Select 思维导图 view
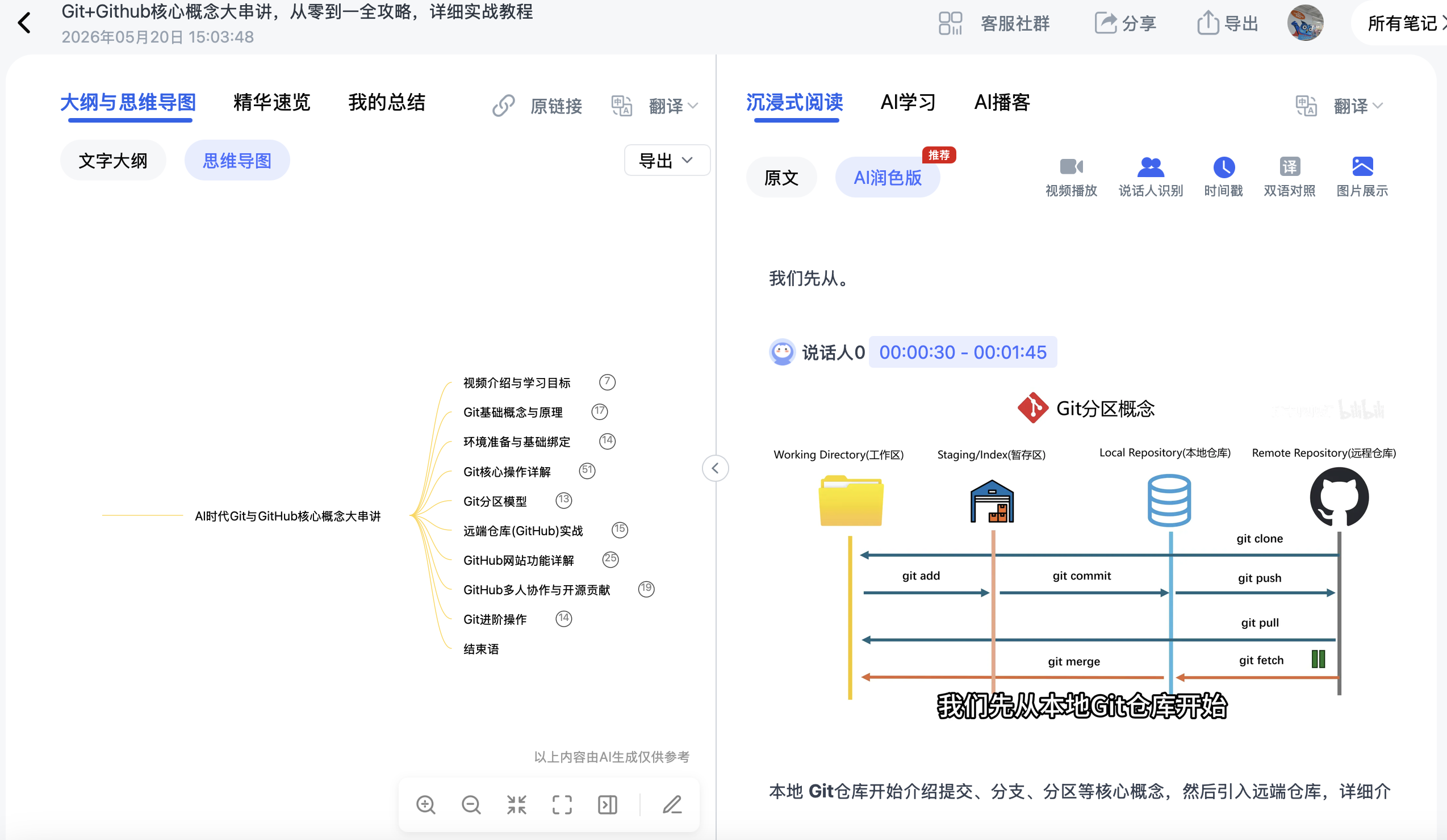The width and height of the screenshot is (1447, 840). (x=237, y=161)
